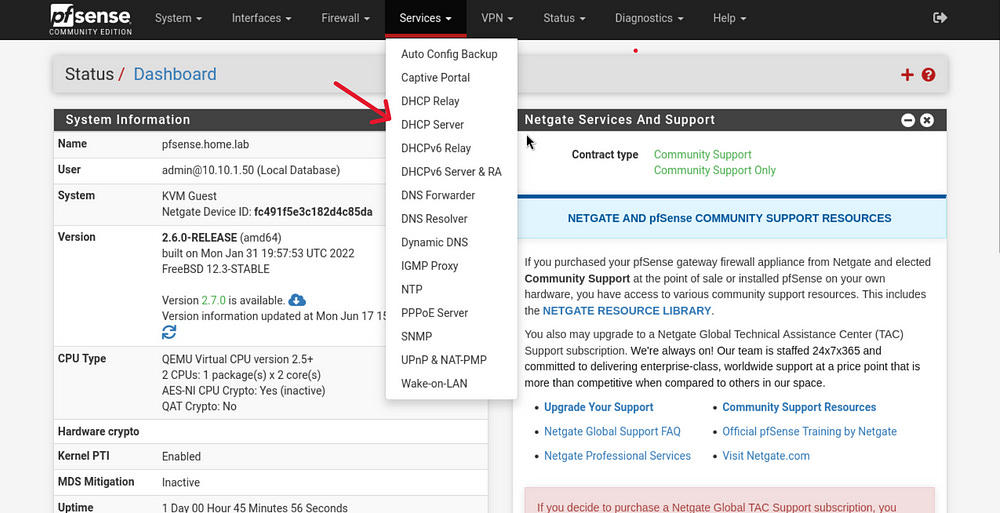
Task: Click Visit Netgate.com link
Action: pyautogui.click(x=766, y=456)
